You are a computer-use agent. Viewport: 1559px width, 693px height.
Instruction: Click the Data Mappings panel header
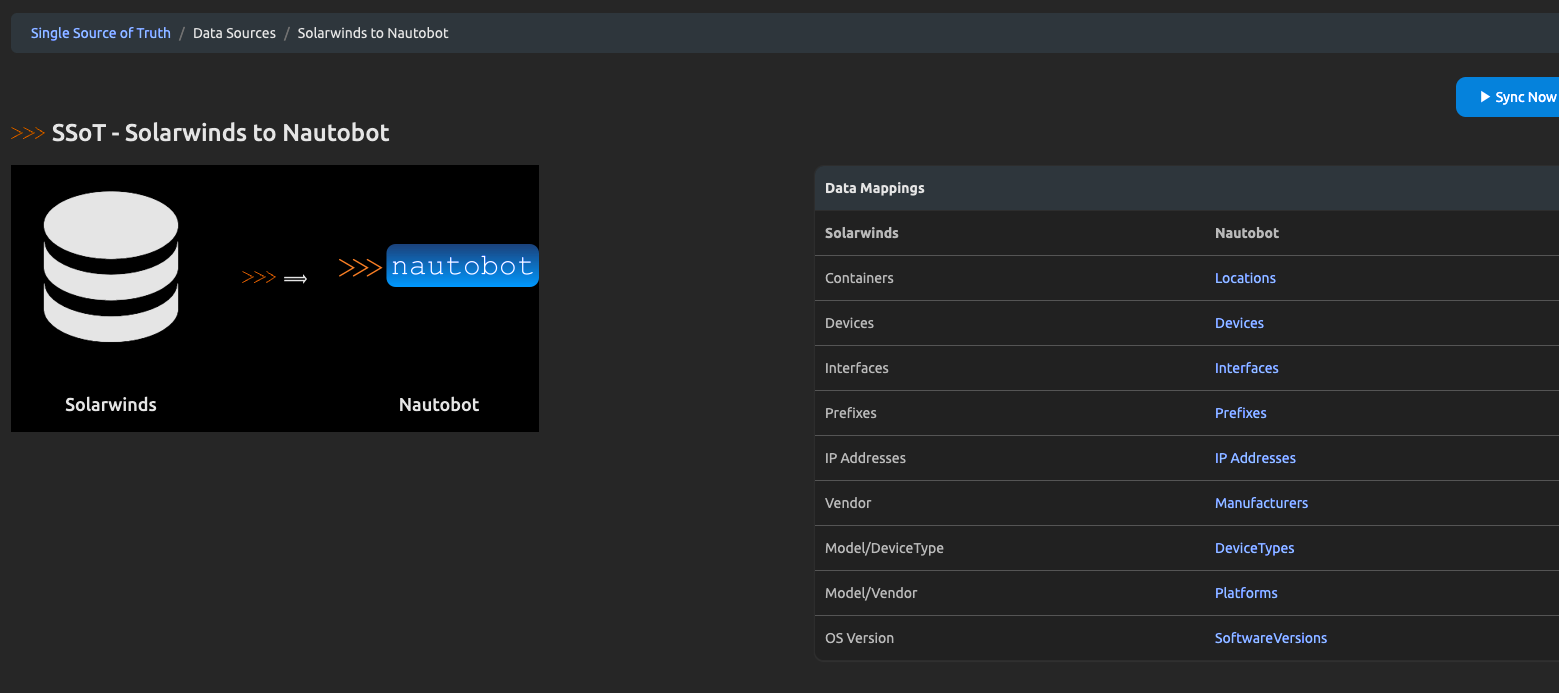874,188
